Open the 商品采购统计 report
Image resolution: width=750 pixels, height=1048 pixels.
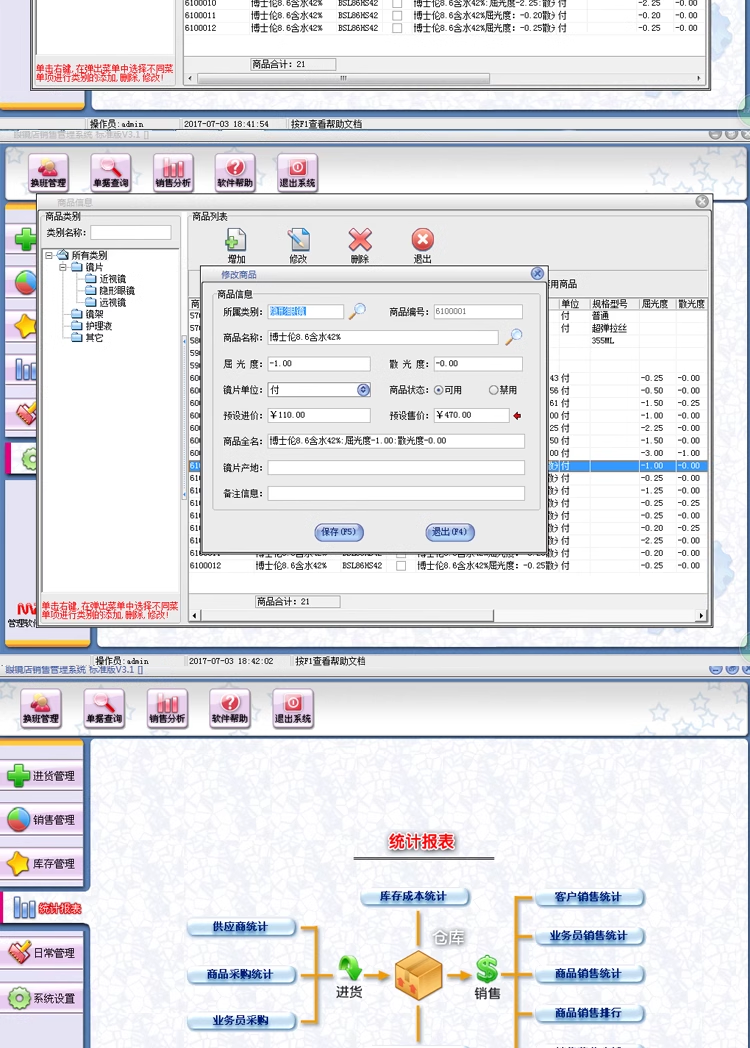click(x=241, y=974)
